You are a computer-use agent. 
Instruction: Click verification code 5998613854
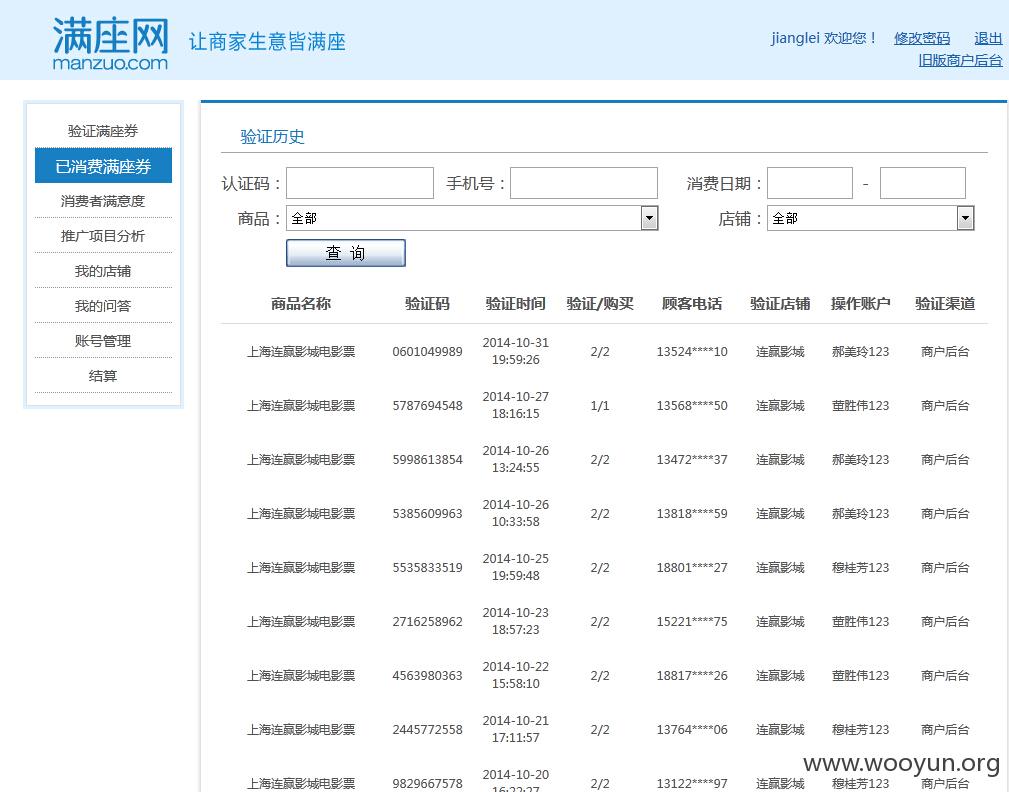(x=427, y=460)
